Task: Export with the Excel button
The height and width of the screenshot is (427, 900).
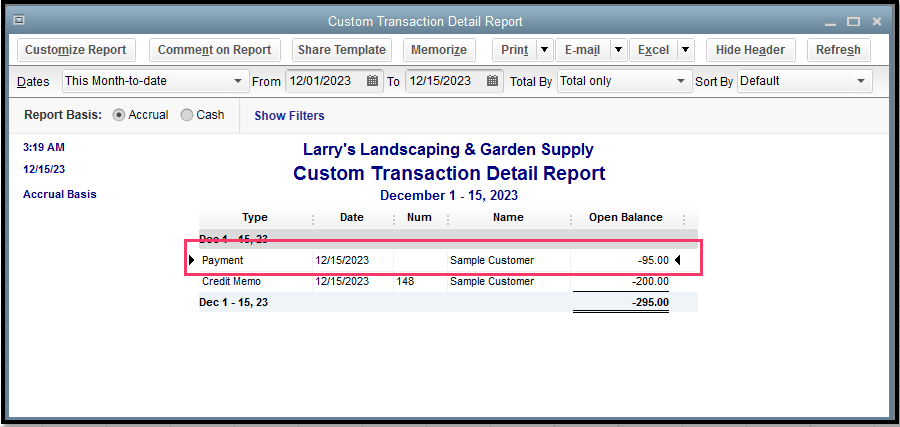Action: click(x=654, y=50)
